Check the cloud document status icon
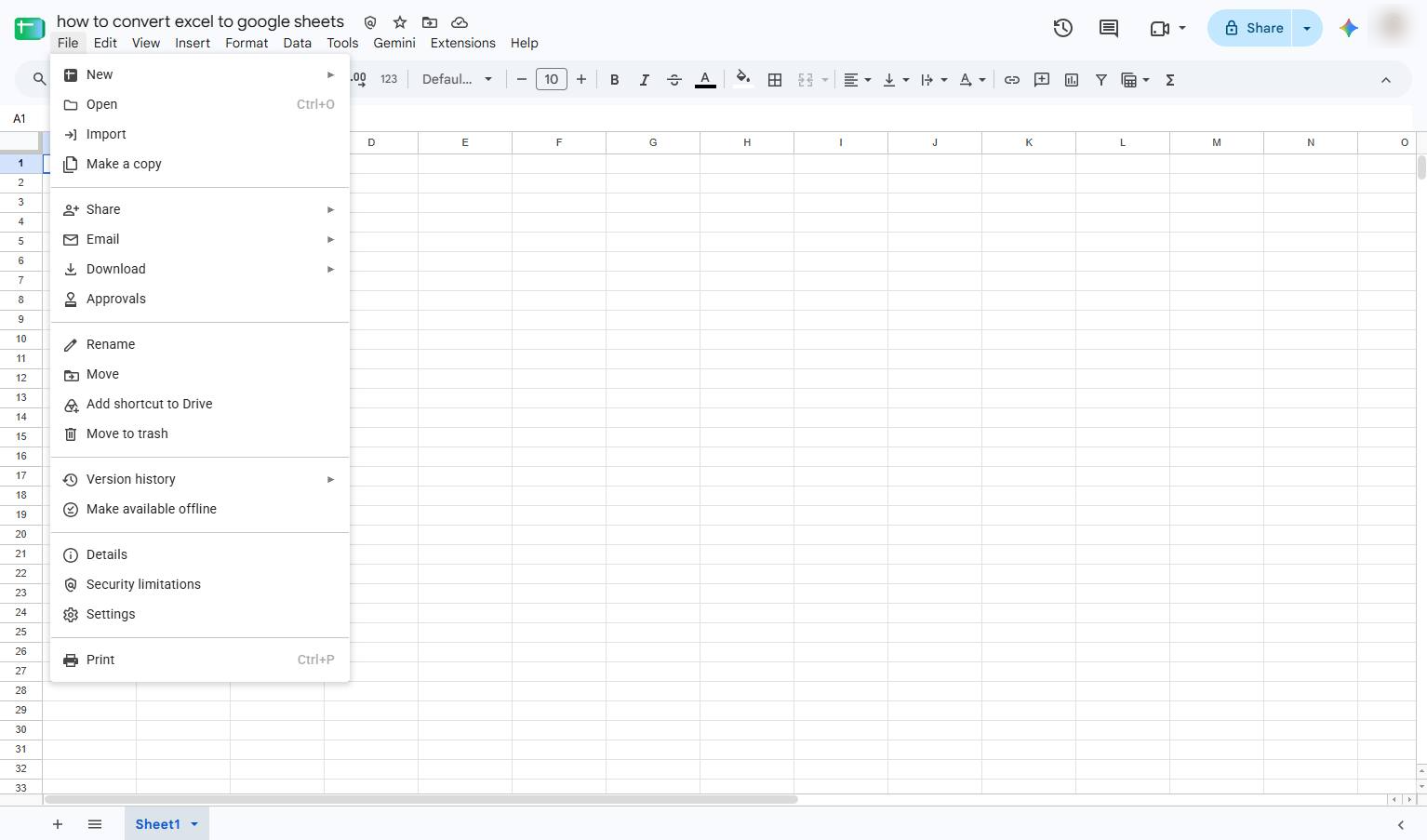 (x=460, y=22)
